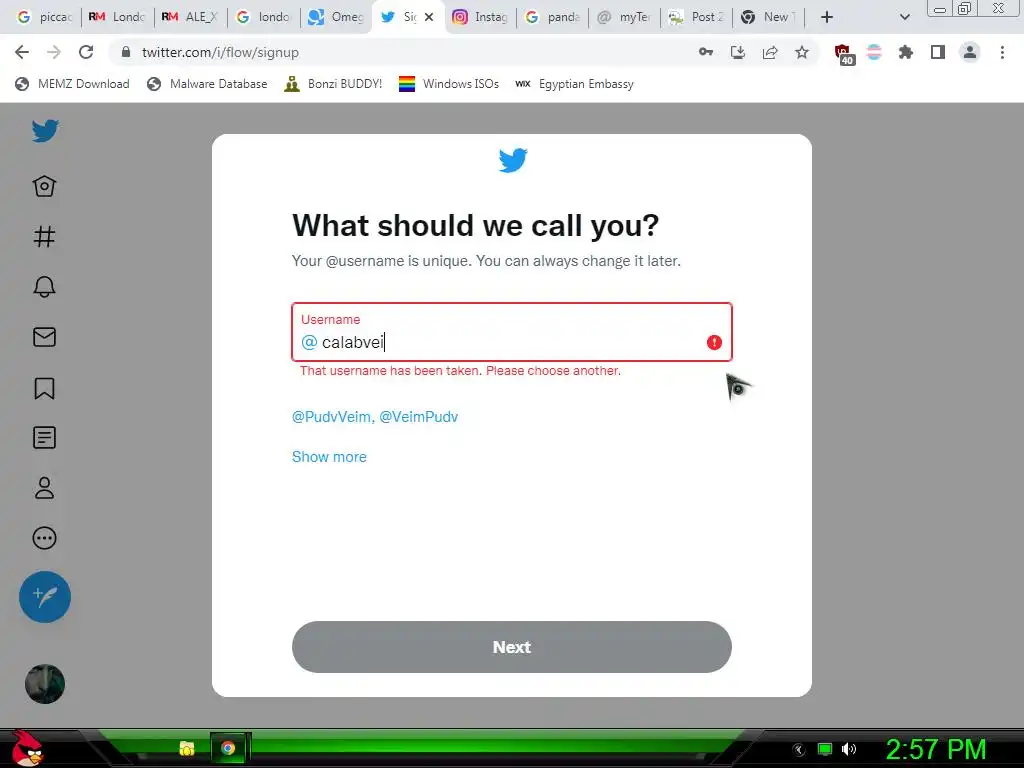Open Profile person icon in sidebar
The height and width of the screenshot is (768, 1024).
tap(44, 488)
